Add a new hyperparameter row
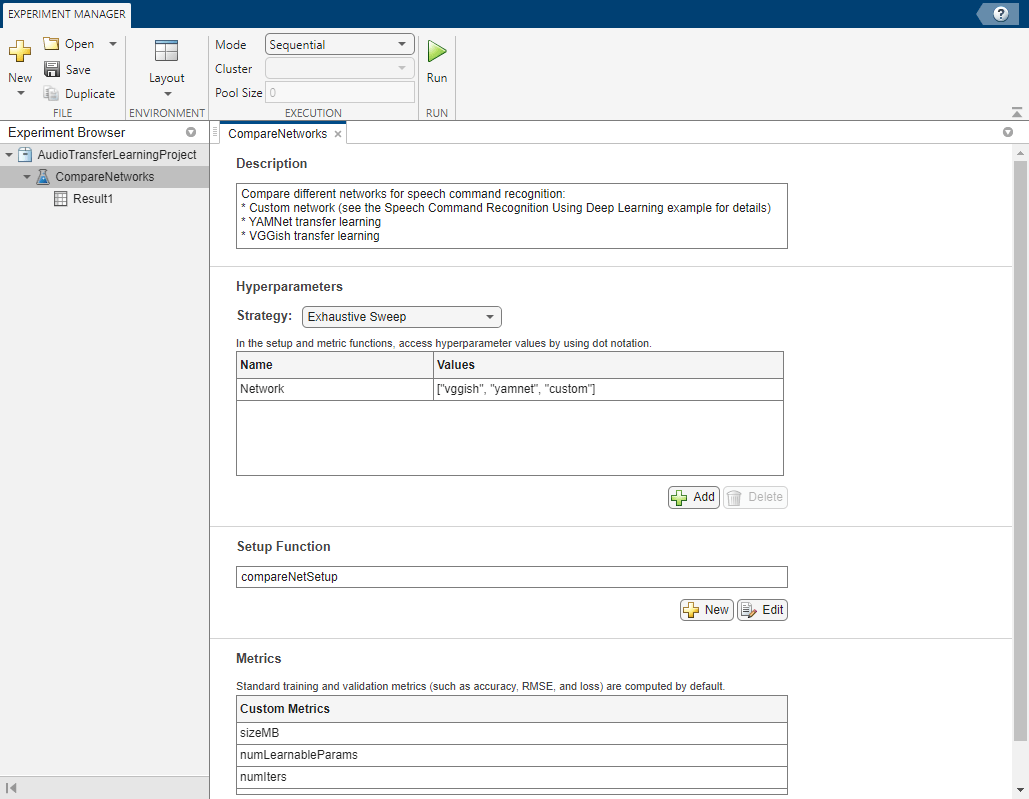Image resolution: width=1029 pixels, height=799 pixels. [x=694, y=497]
